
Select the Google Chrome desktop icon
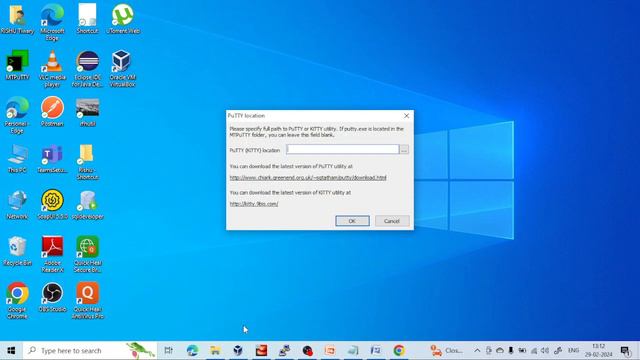click(x=17, y=301)
